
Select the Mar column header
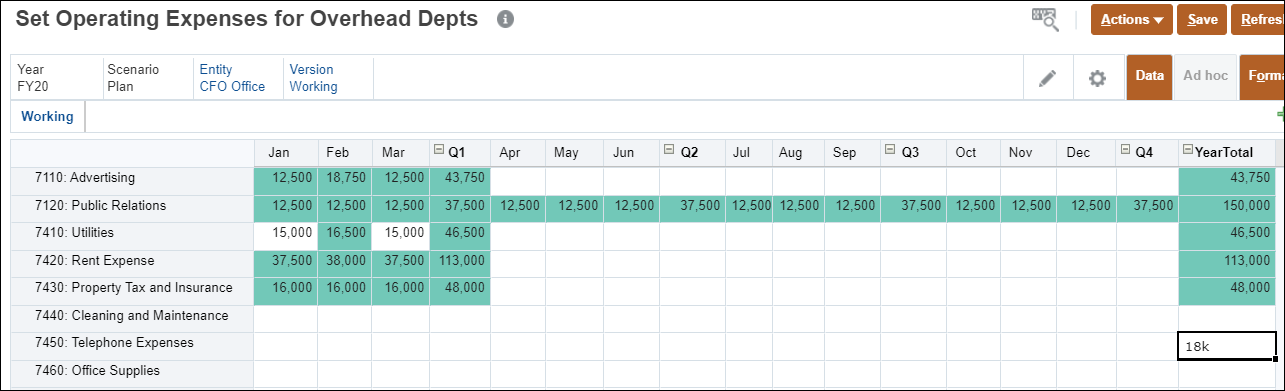click(400, 153)
